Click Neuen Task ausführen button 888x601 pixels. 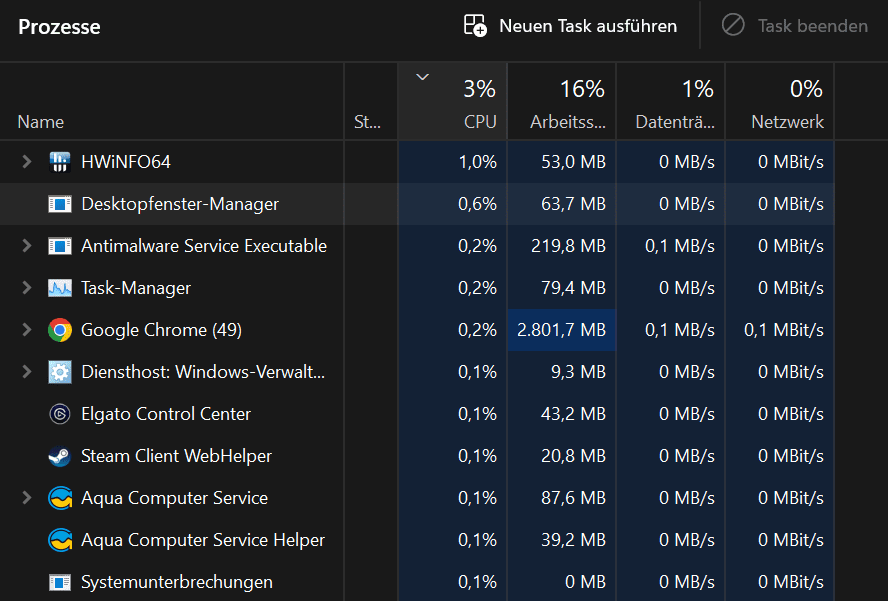[570, 26]
